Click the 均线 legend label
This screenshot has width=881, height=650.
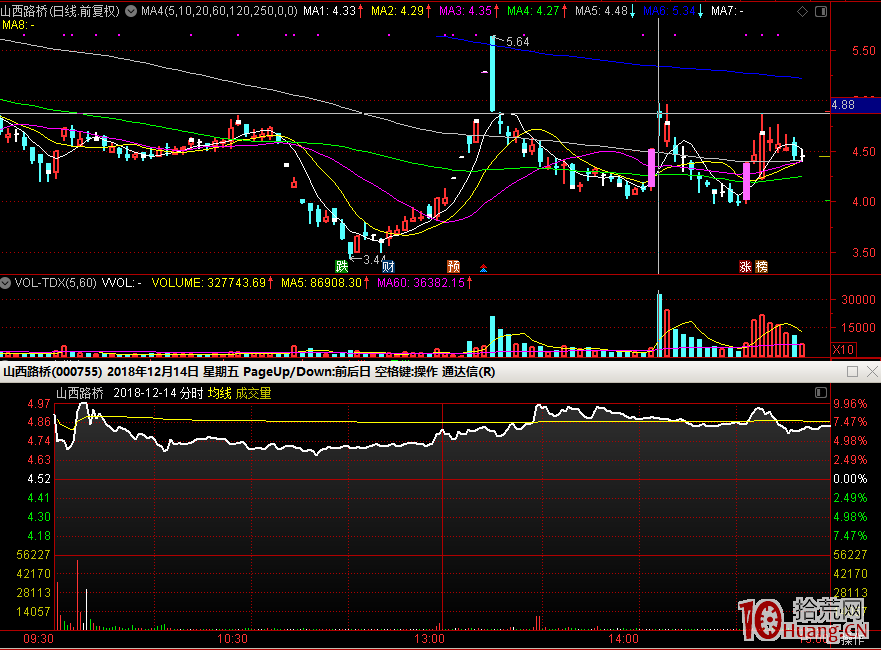219,393
